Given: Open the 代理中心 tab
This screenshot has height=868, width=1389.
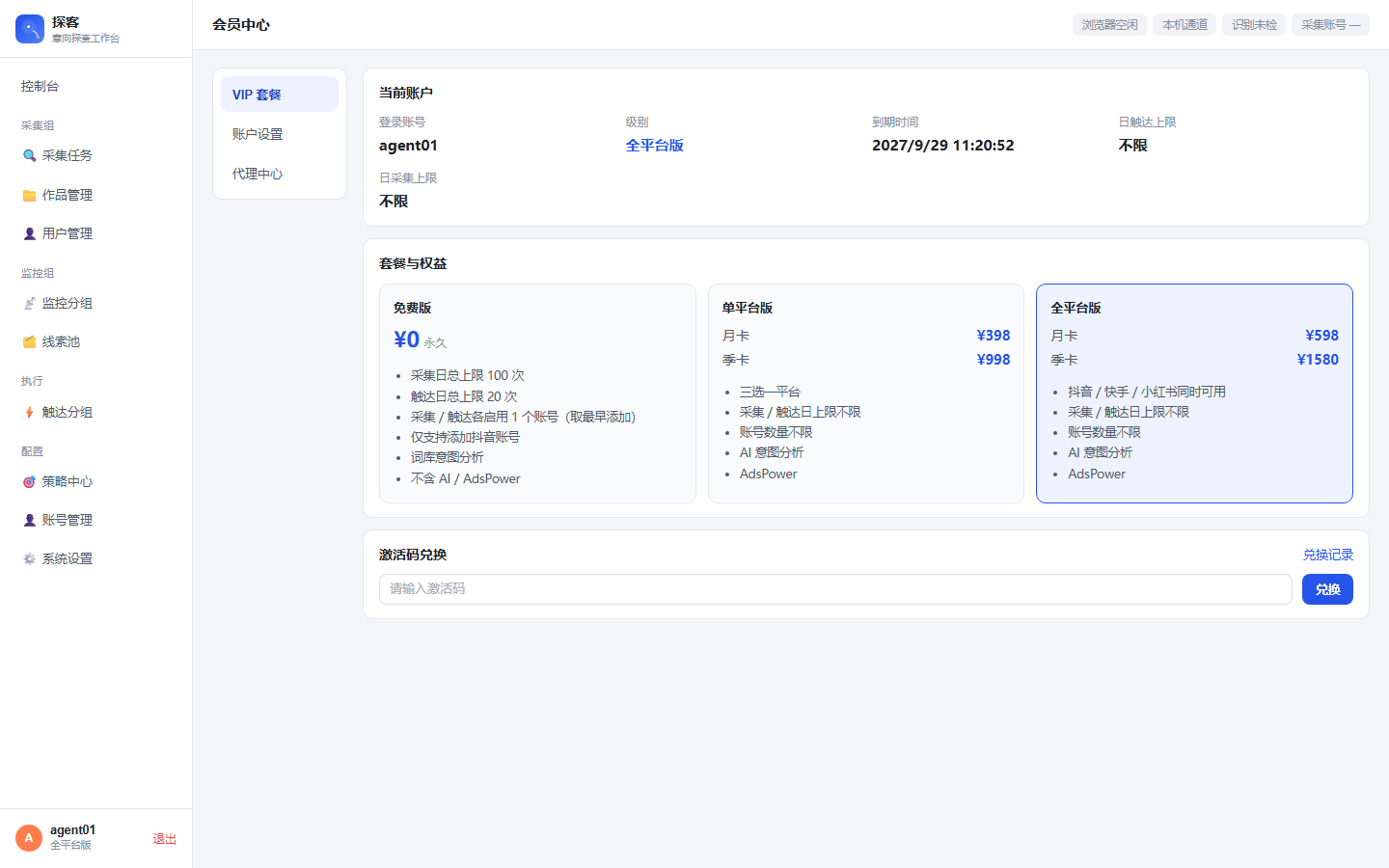Looking at the screenshot, I should point(280,174).
